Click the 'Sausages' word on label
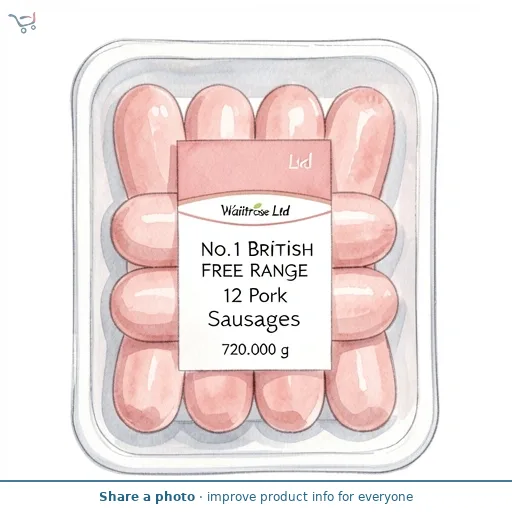Screen dimensions: 512x512 [x=254, y=320]
